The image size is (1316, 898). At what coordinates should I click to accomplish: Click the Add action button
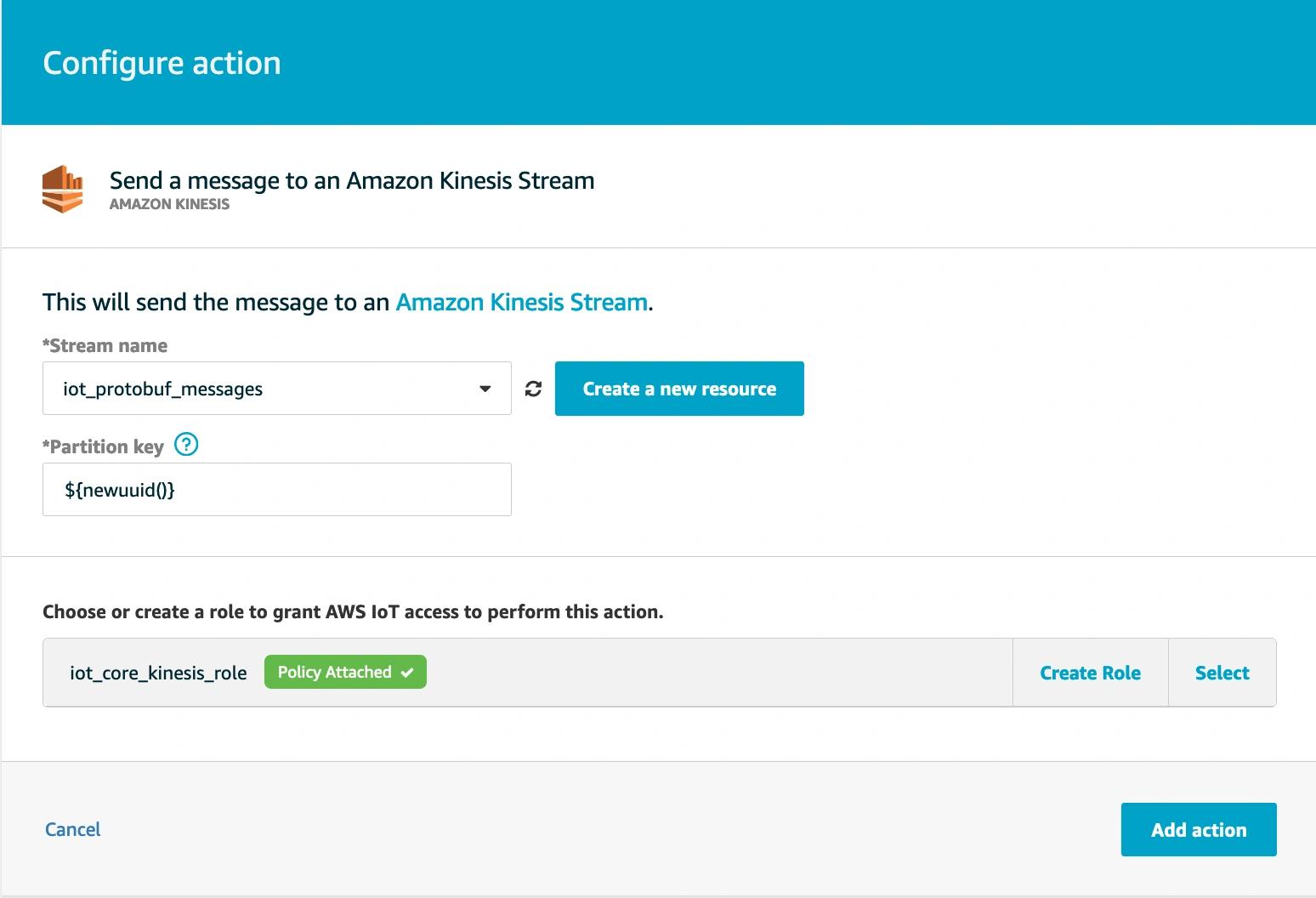pos(1199,829)
